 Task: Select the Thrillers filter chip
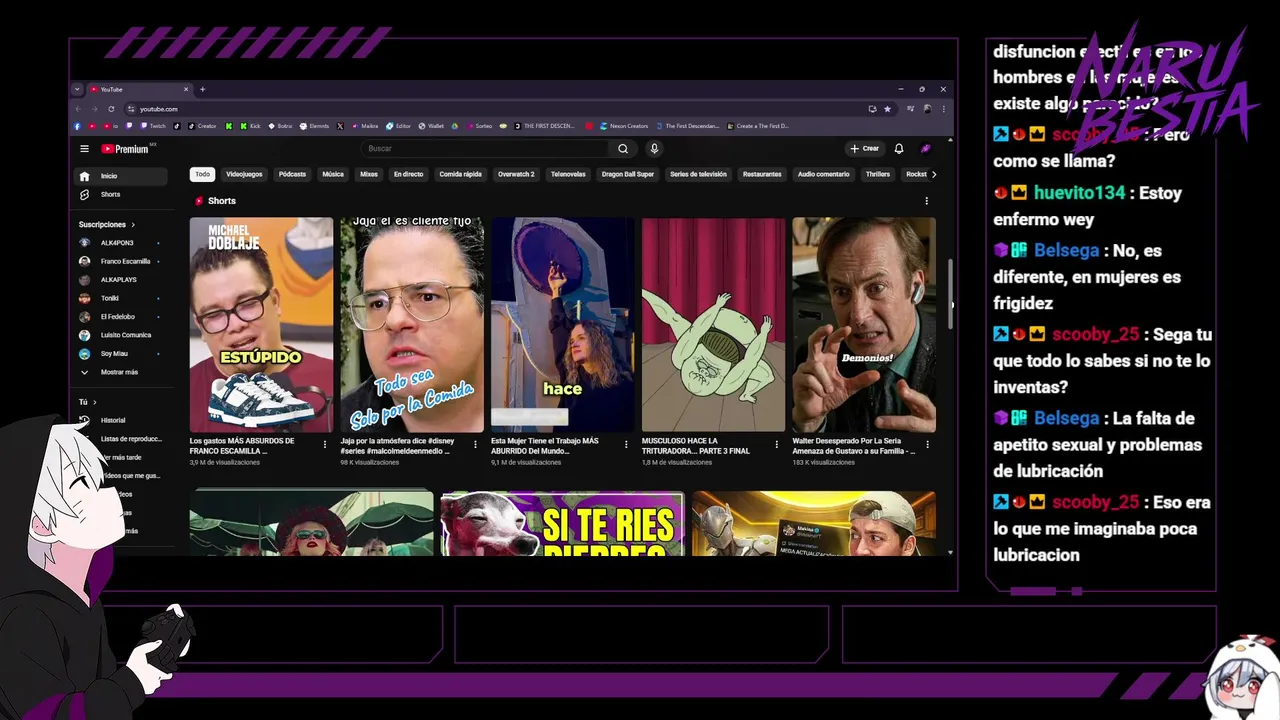coord(878,174)
